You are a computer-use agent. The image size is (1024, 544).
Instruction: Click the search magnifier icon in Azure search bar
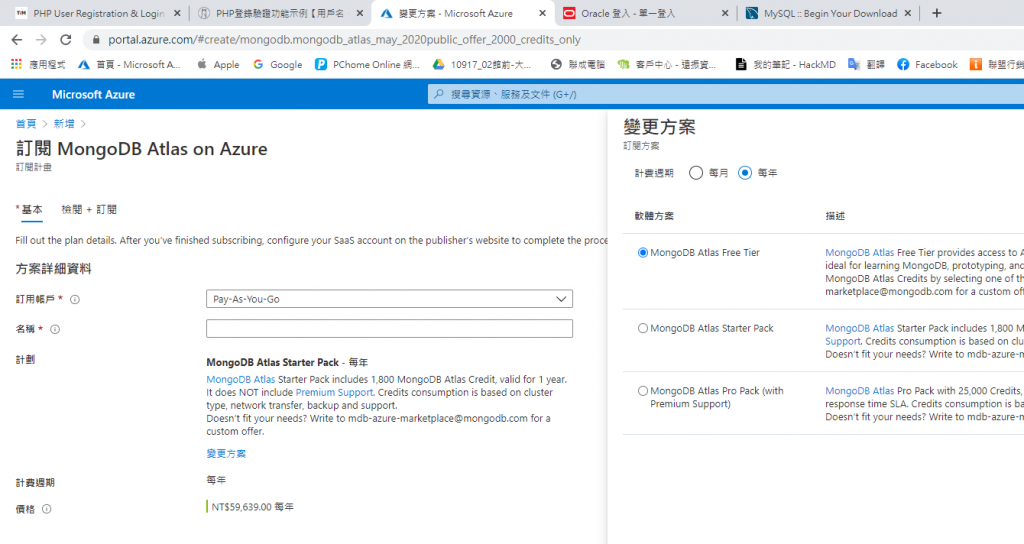pyautogui.click(x=439, y=94)
